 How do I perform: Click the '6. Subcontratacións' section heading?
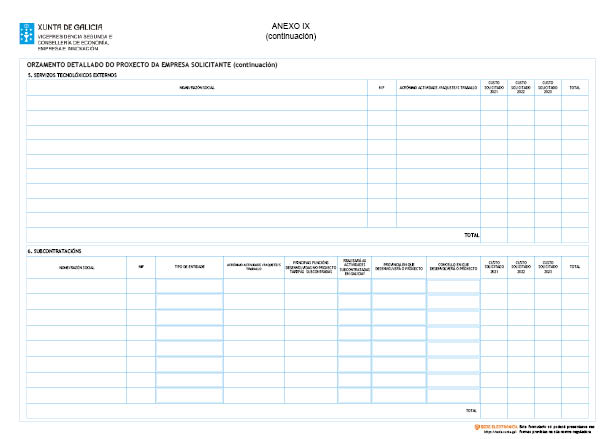[x=55, y=250]
